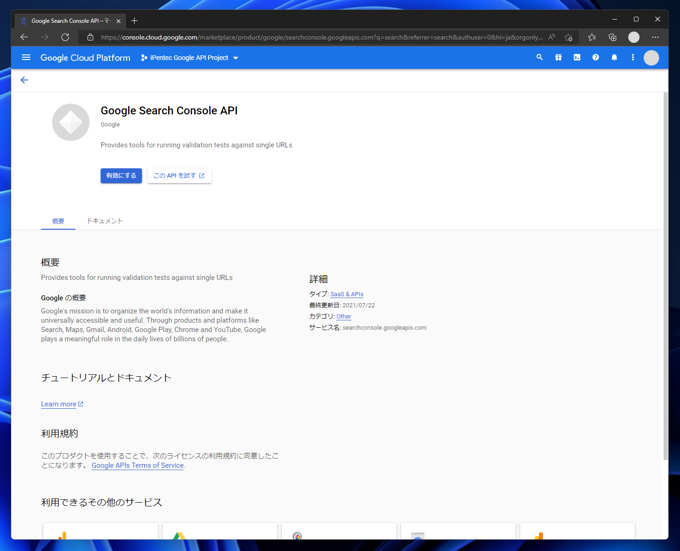Select the Google Search Console API browser tab
Viewport: 680px width, 551px height.
click(x=70, y=21)
